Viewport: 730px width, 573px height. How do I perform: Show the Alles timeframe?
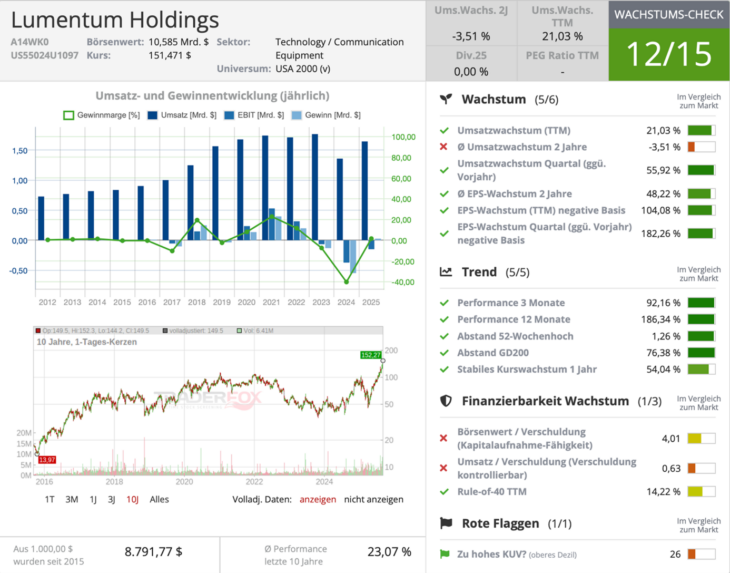point(159,499)
